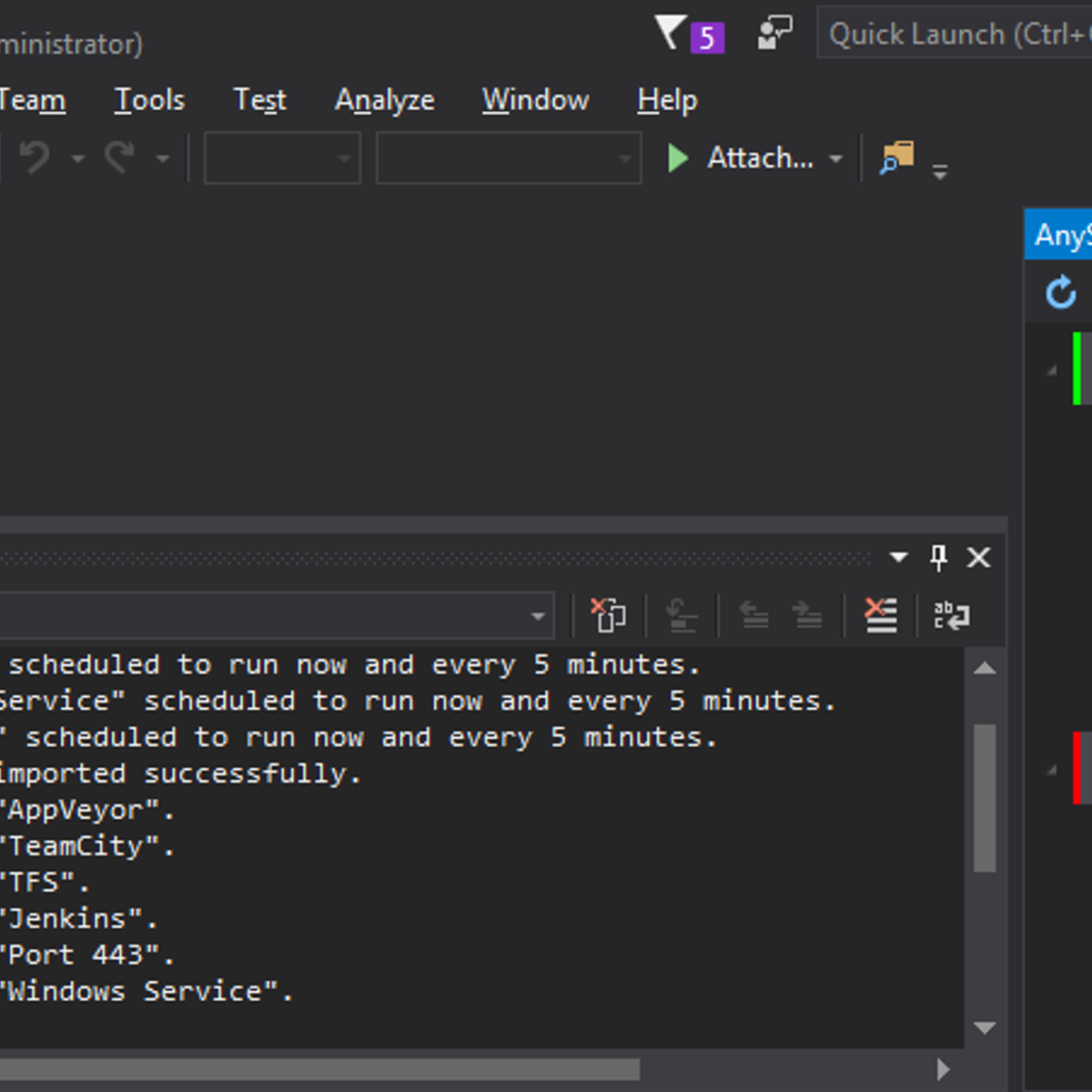Open the Send Feedback icon
1092x1092 pixels.
click(x=774, y=33)
